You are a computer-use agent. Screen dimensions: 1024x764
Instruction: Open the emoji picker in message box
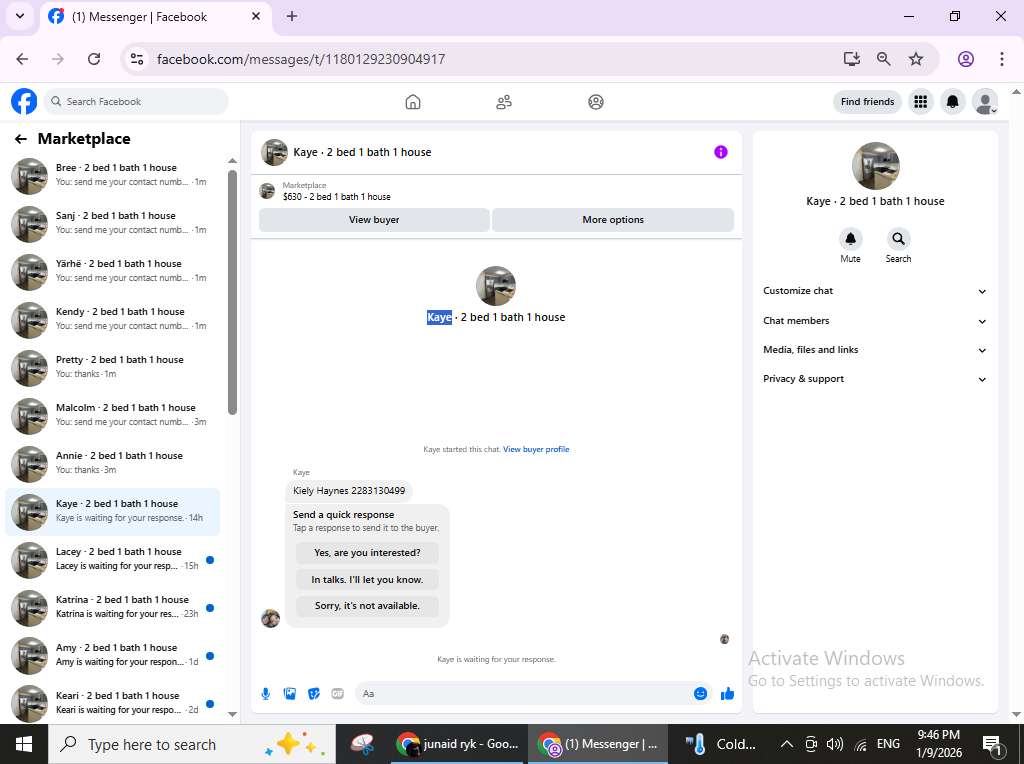pyautogui.click(x=700, y=693)
